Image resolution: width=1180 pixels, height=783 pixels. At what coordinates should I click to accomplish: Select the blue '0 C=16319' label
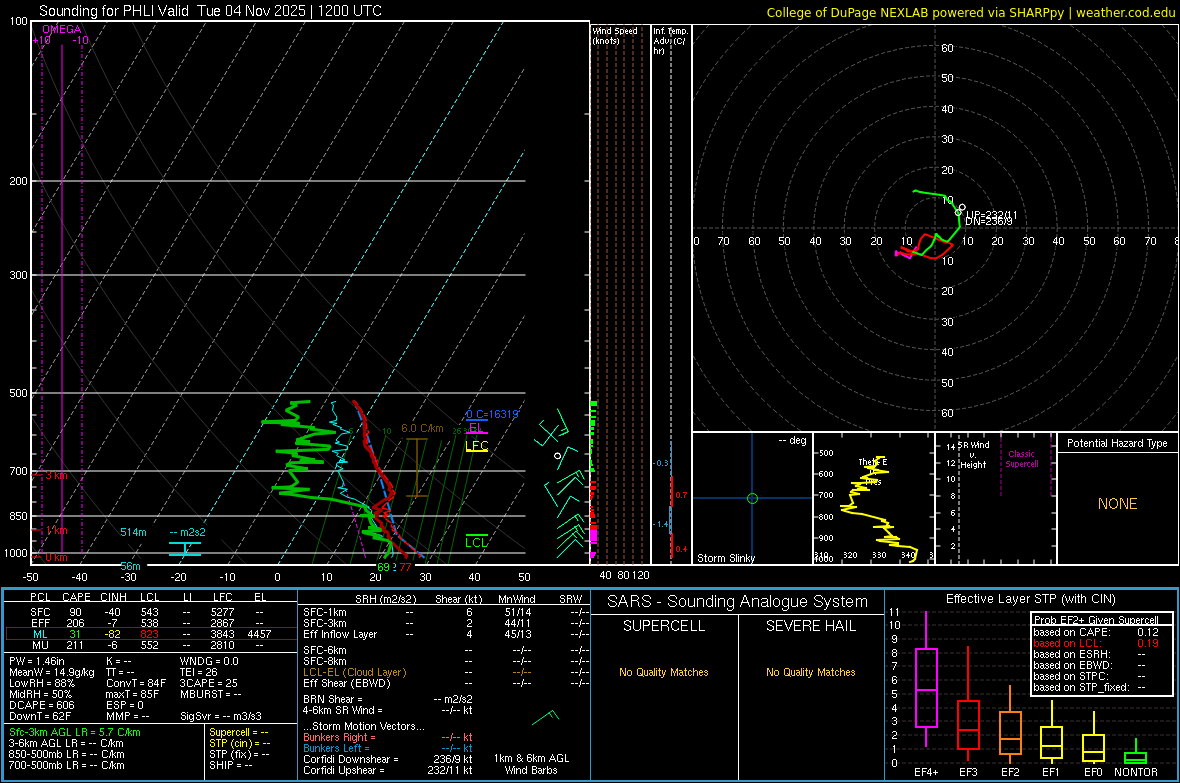coord(492,415)
